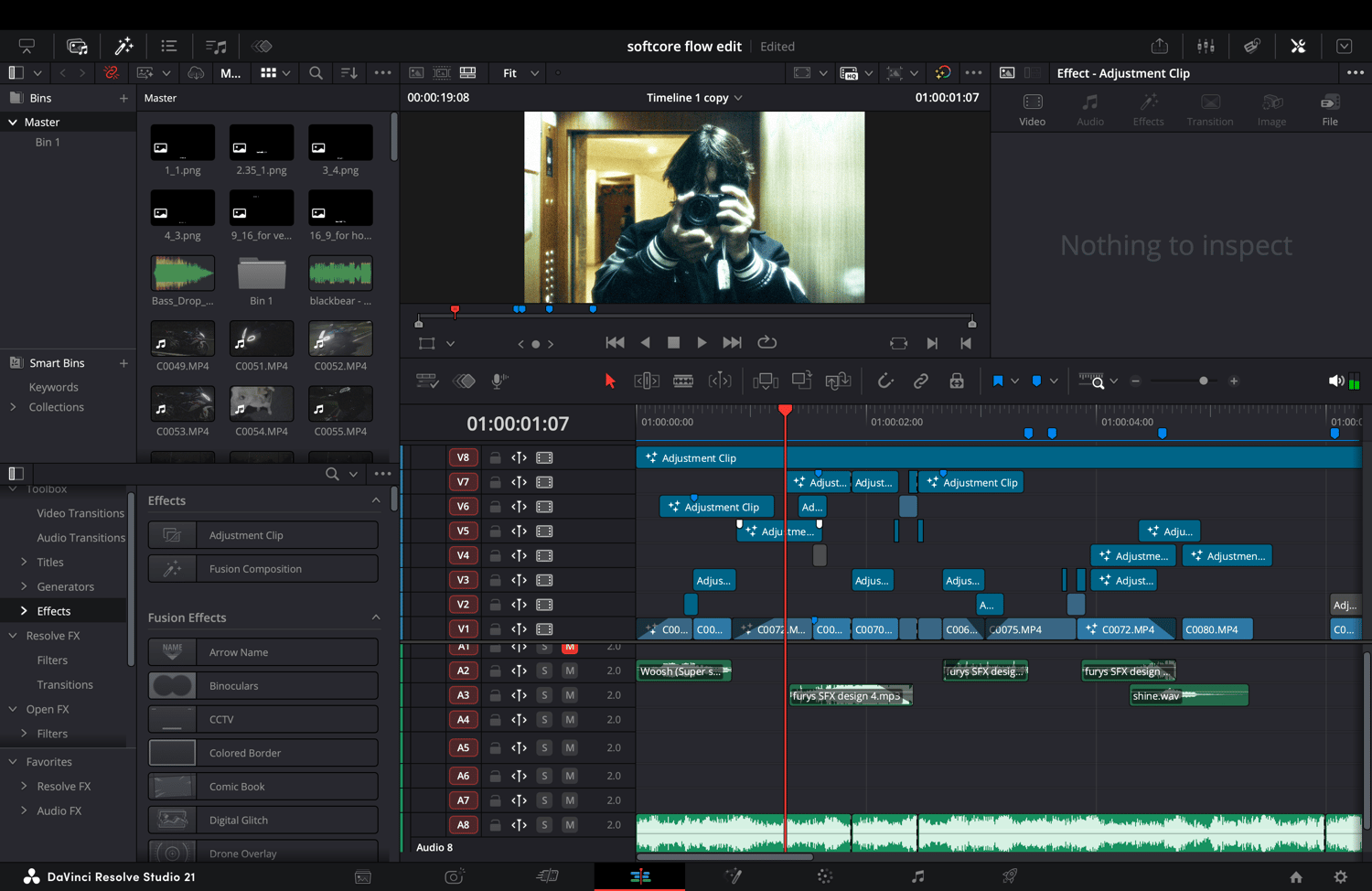The width and height of the screenshot is (1372, 891).
Task: Open the viewer zoom Fit dropdown
Action: [520, 73]
